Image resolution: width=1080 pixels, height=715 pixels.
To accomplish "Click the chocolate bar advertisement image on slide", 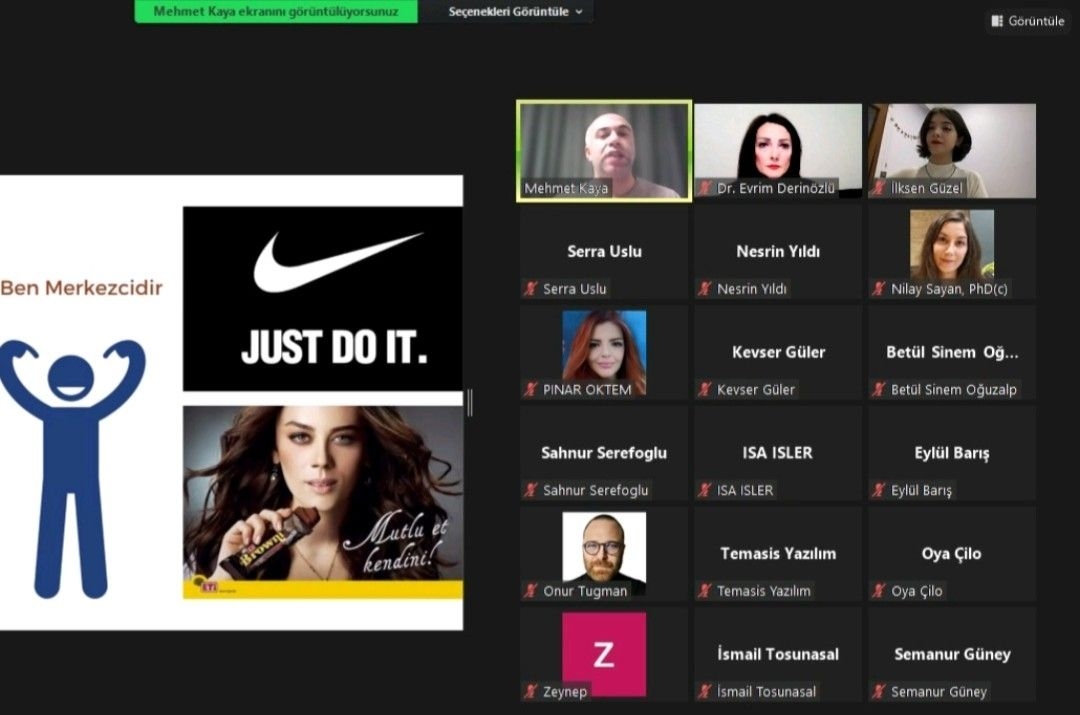I will (x=323, y=502).
